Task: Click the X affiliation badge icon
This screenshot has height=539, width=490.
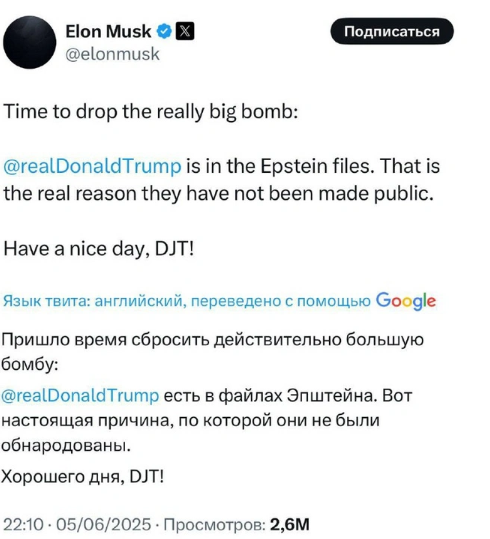Action: coord(185,32)
